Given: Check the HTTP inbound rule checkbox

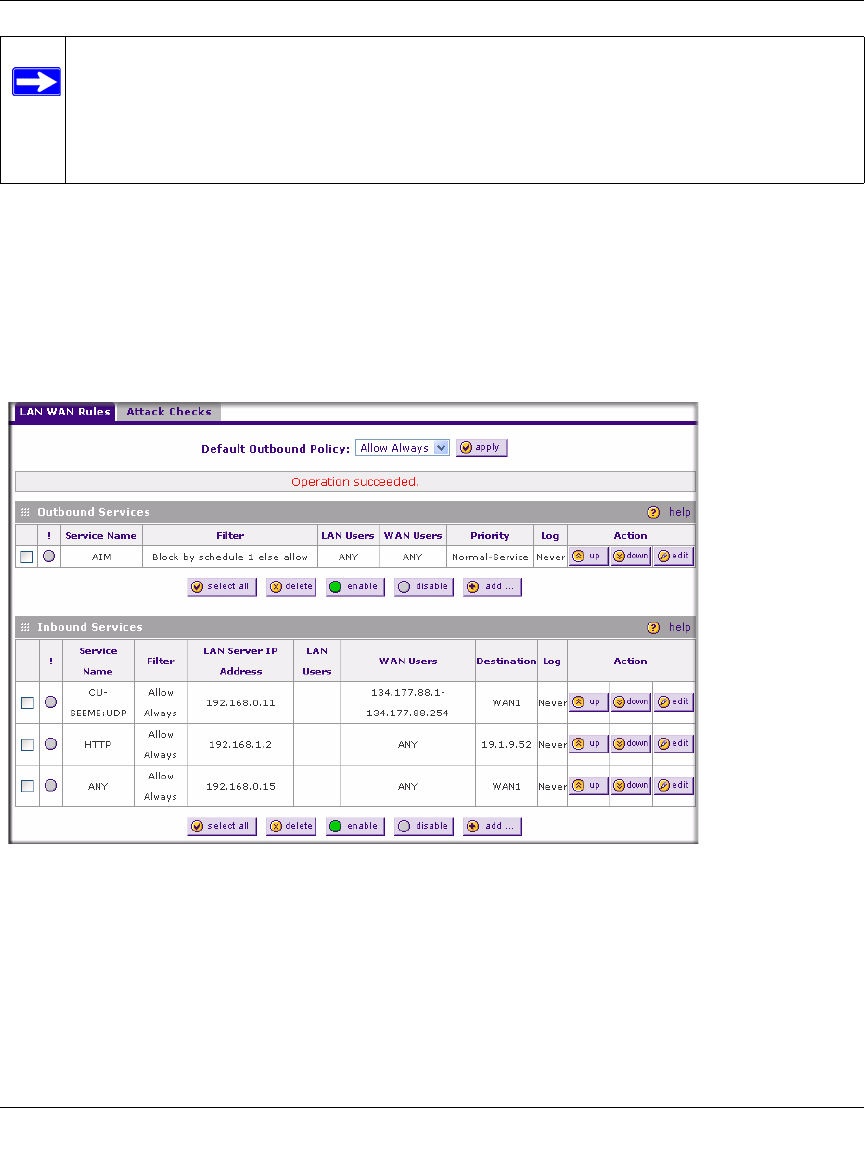Looking at the screenshot, I should pos(28,745).
